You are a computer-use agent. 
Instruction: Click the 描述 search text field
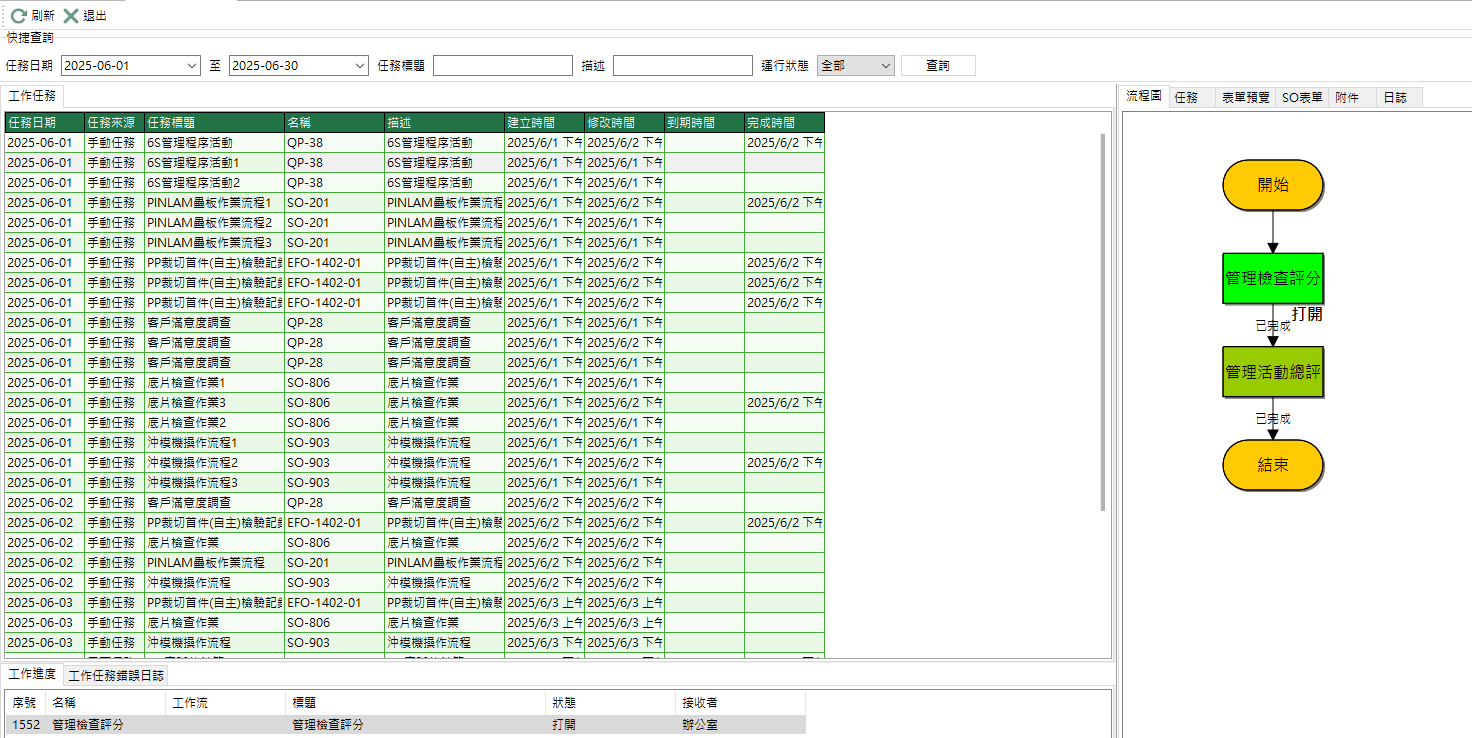(682, 66)
